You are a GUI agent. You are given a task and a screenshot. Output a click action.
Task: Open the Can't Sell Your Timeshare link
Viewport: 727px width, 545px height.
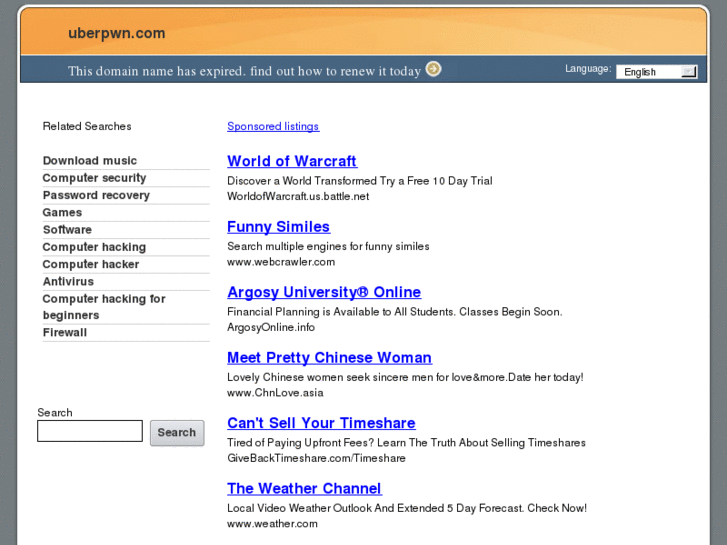[321, 423]
